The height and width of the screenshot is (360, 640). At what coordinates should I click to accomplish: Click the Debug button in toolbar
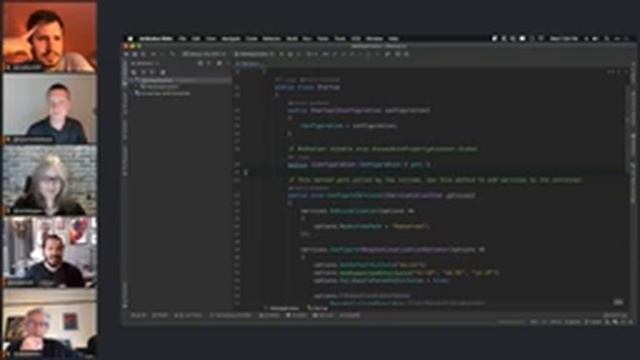pyautogui.click(x=290, y=54)
